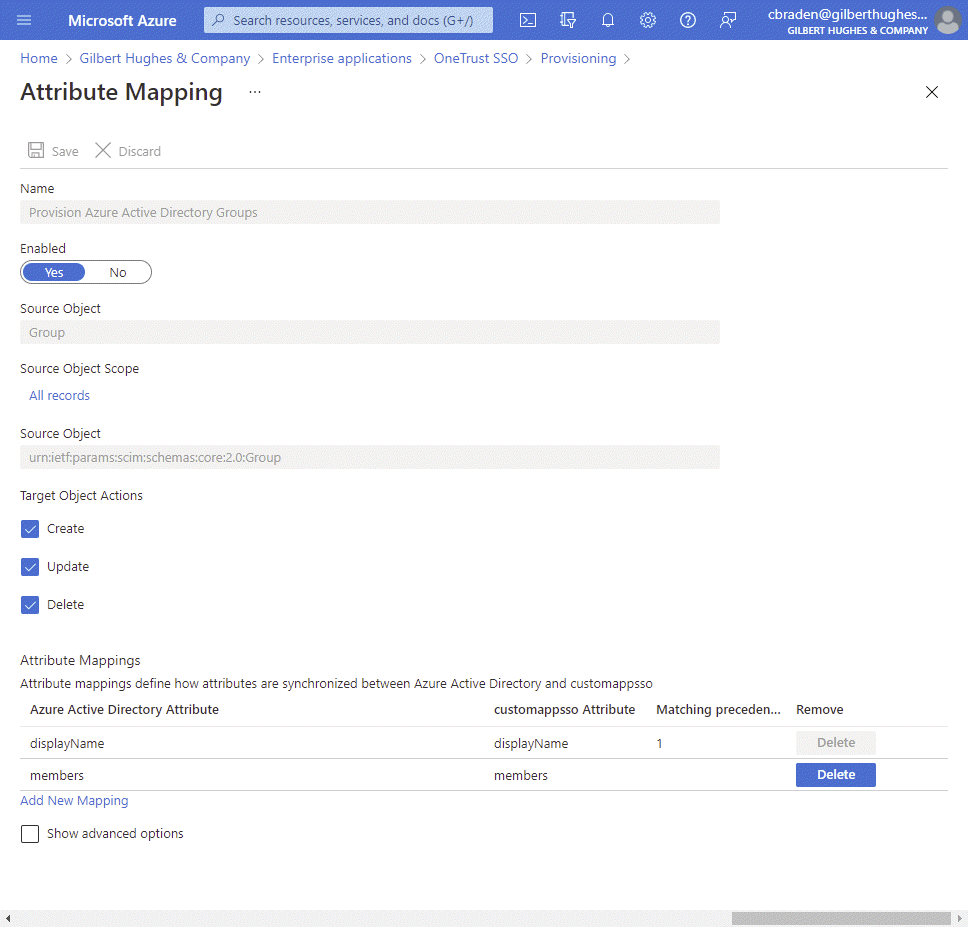Open the Attribute Mapping ellipsis menu

click(253, 92)
